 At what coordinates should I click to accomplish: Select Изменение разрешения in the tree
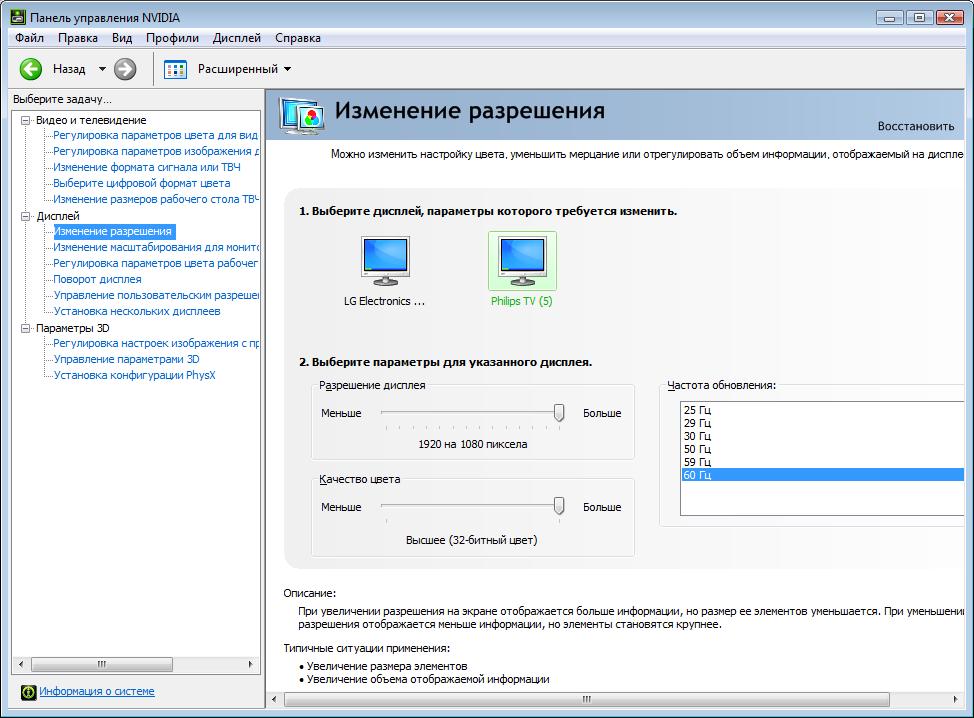113,231
